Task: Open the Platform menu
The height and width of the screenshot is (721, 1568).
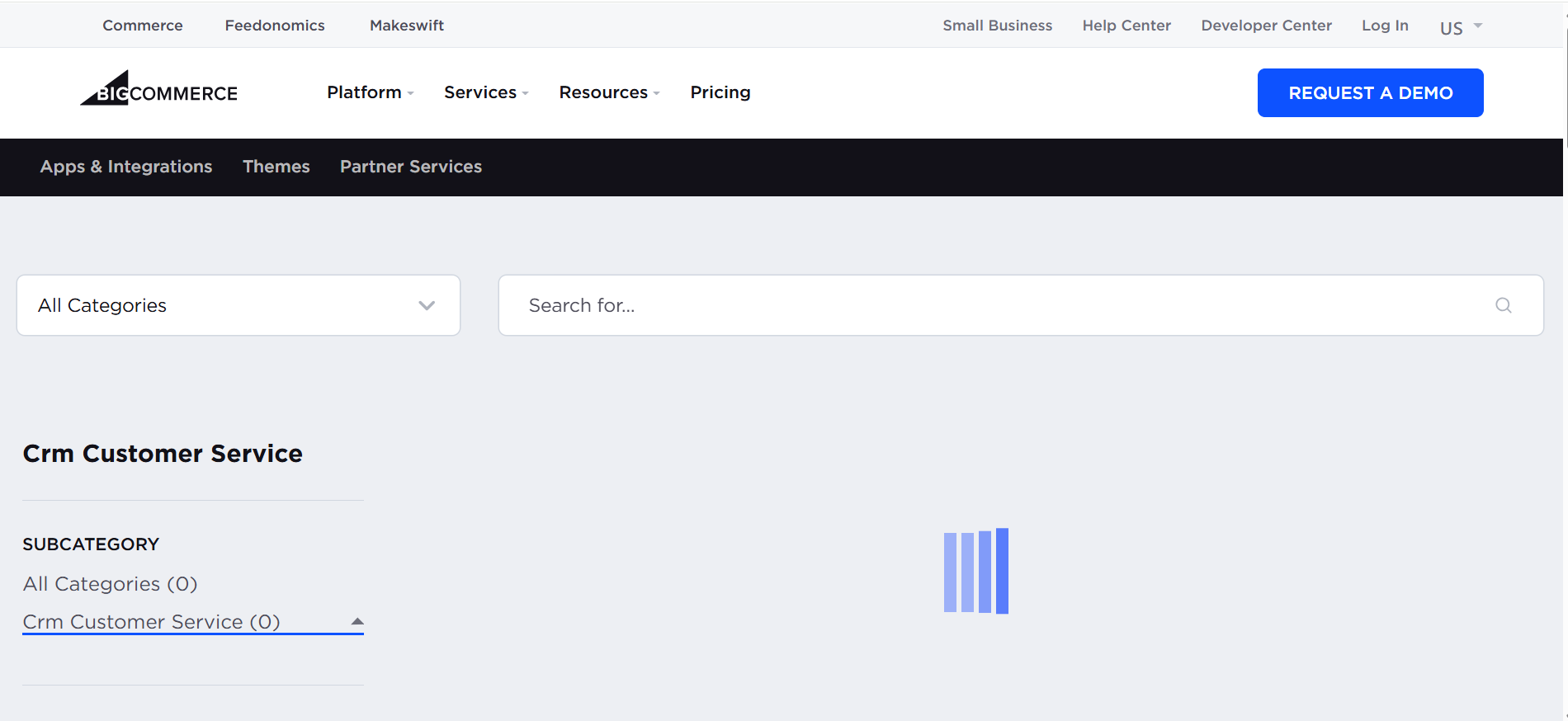Action: pyautogui.click(x=371, y=92)
